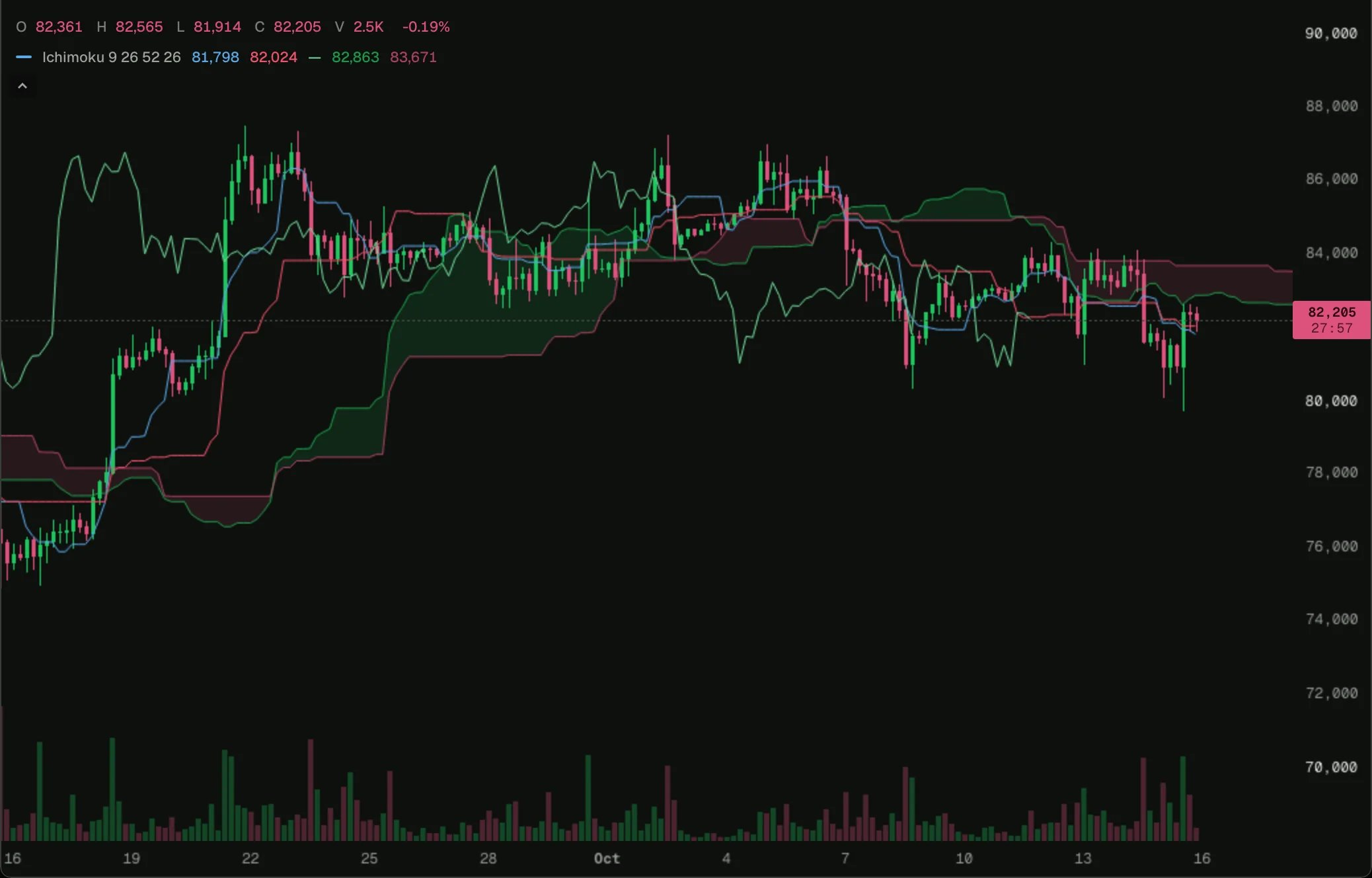Click the high price 82,565
This screenshot has width=1372, height=878.
139,27
